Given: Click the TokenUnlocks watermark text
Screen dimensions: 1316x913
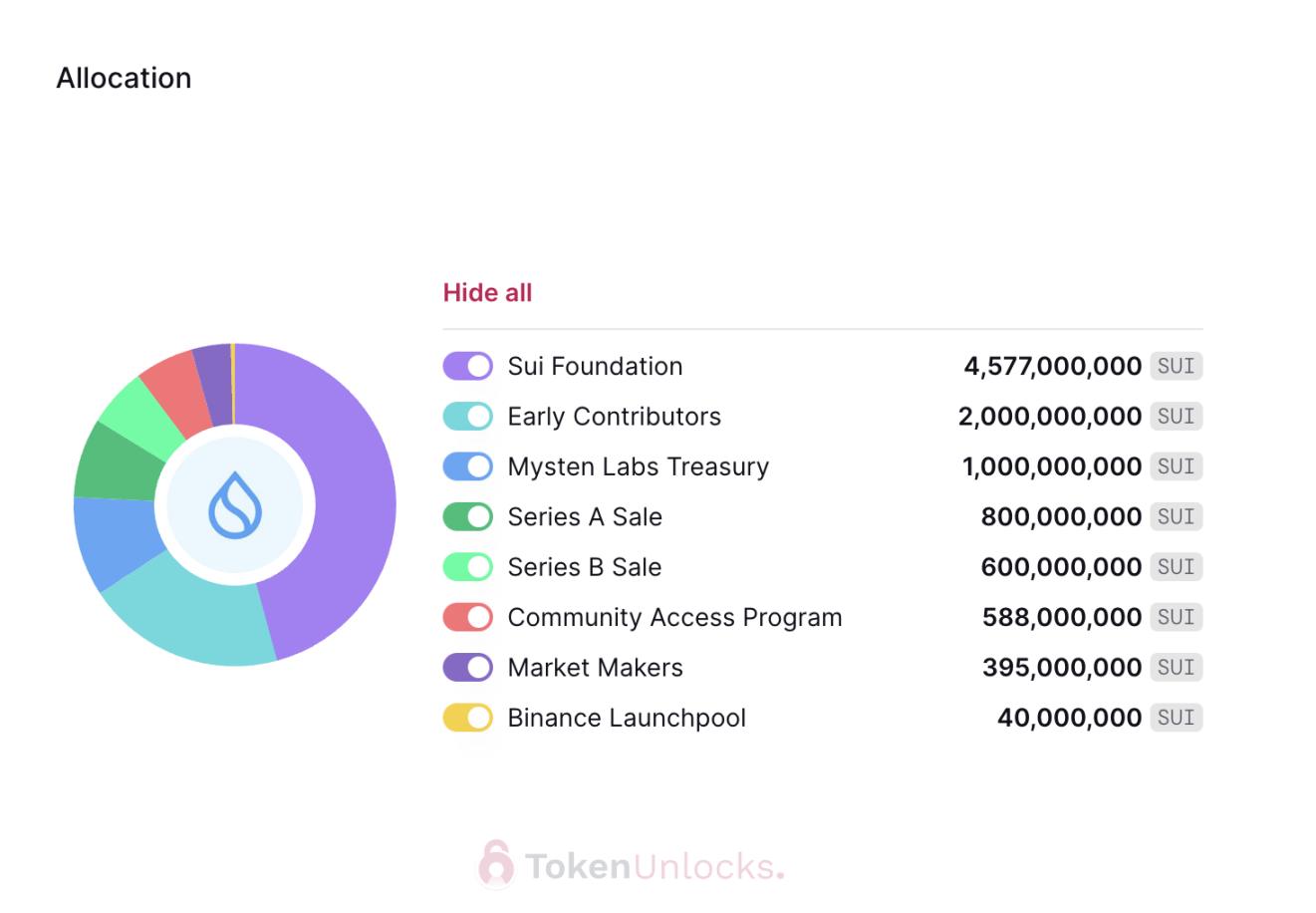Looking at the screenshot, I should 654,866.
